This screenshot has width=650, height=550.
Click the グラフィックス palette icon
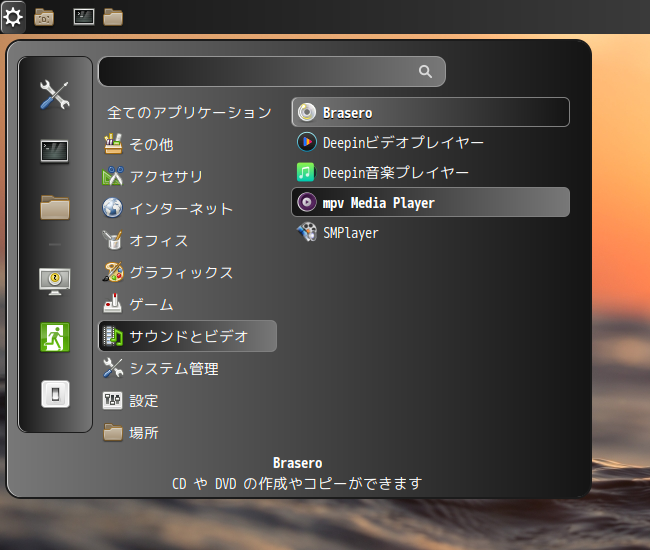(113, 272)
